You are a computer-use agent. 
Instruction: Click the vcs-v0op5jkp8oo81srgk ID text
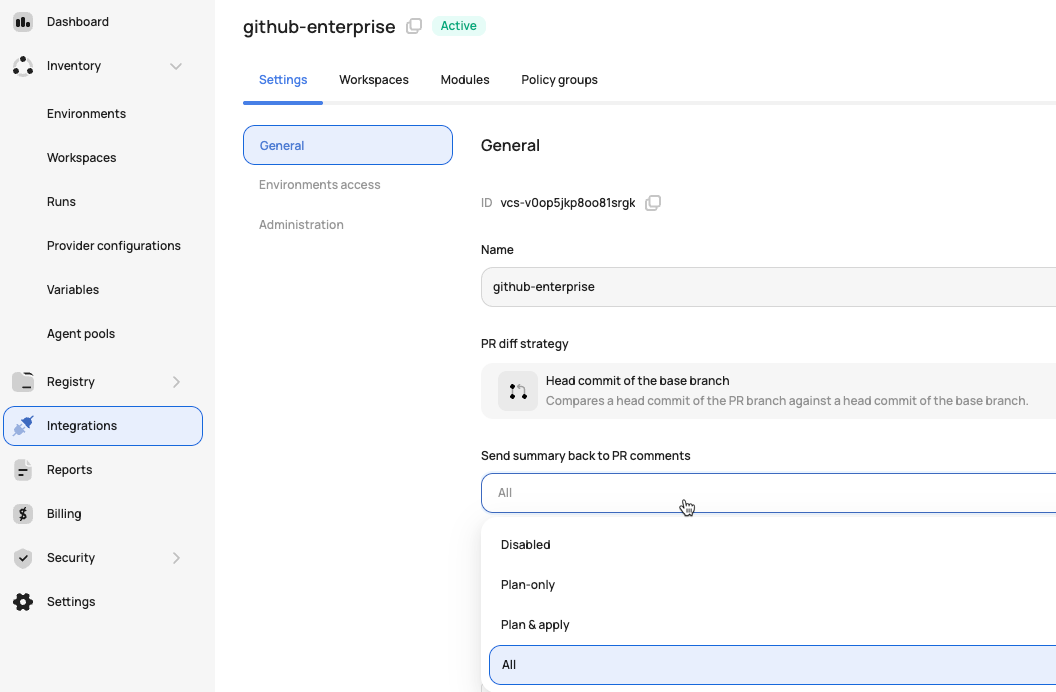click(x=568, y=203)
